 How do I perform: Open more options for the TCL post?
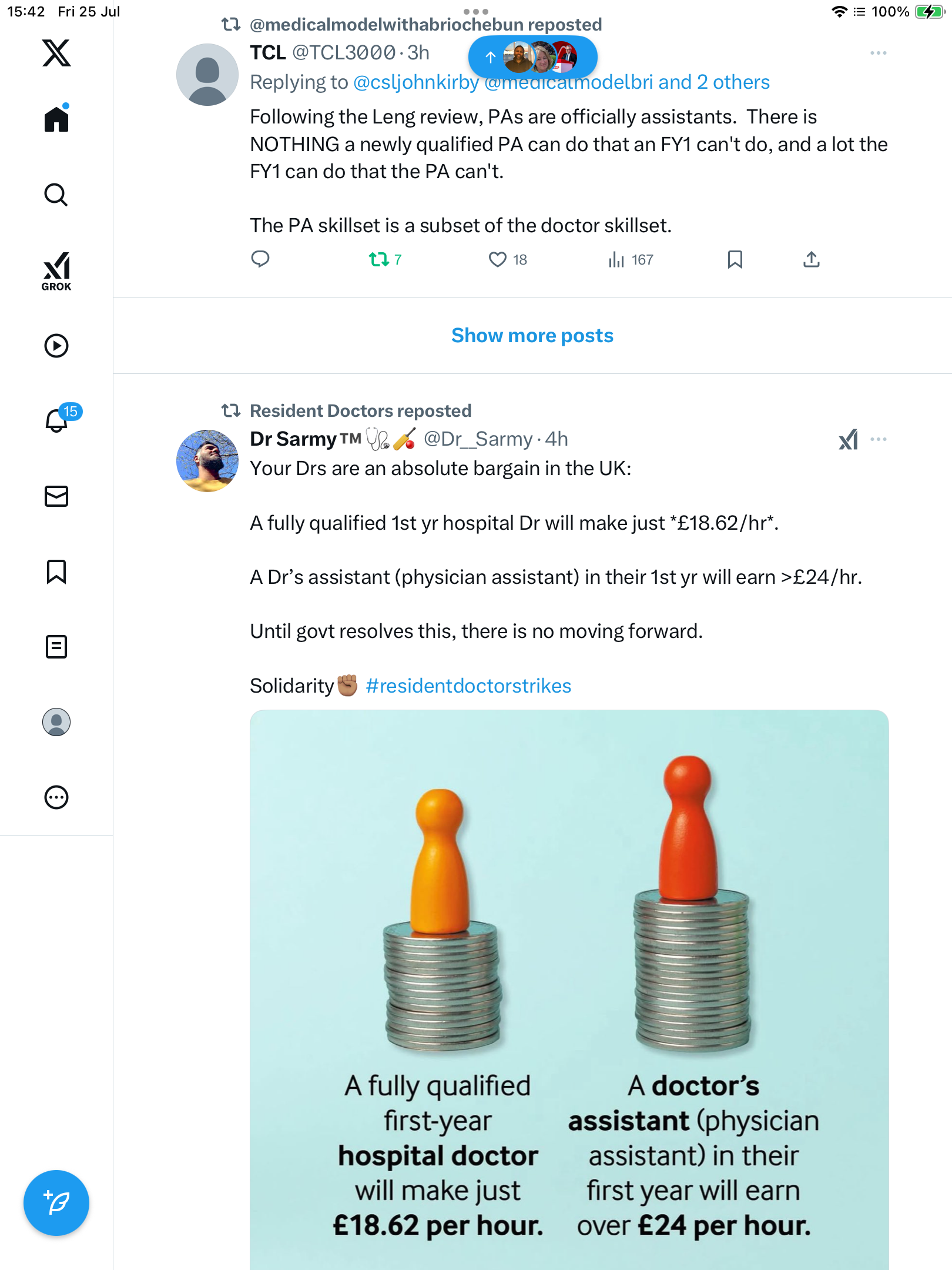[879, 53]
